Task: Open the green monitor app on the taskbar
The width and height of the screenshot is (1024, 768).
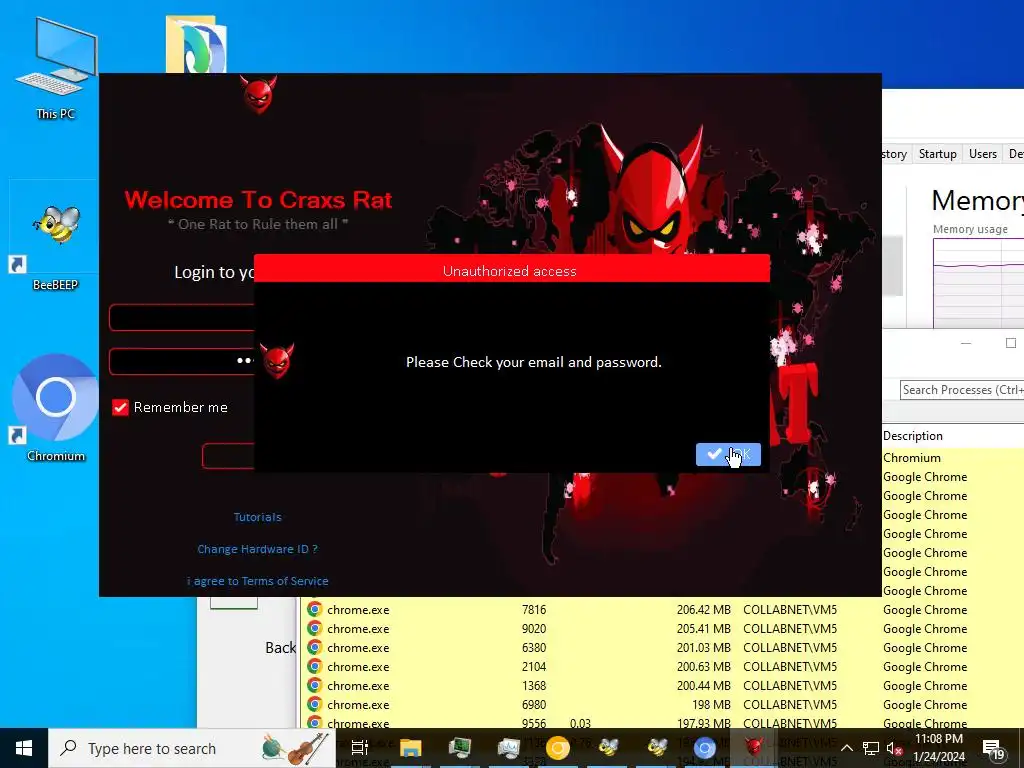Action: click(x=460, y=748)
